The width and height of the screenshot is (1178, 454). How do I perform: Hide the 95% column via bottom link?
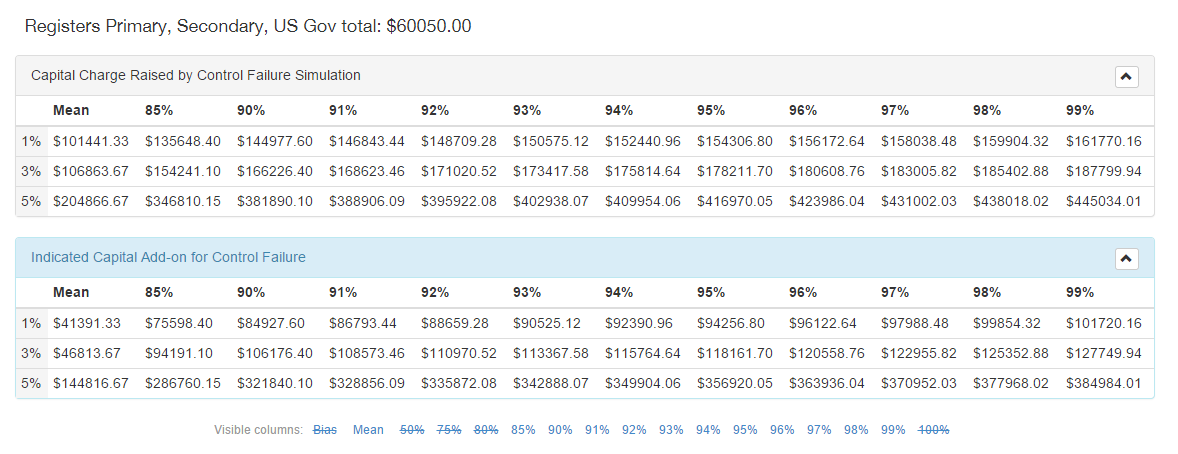(x=745, y=430)
